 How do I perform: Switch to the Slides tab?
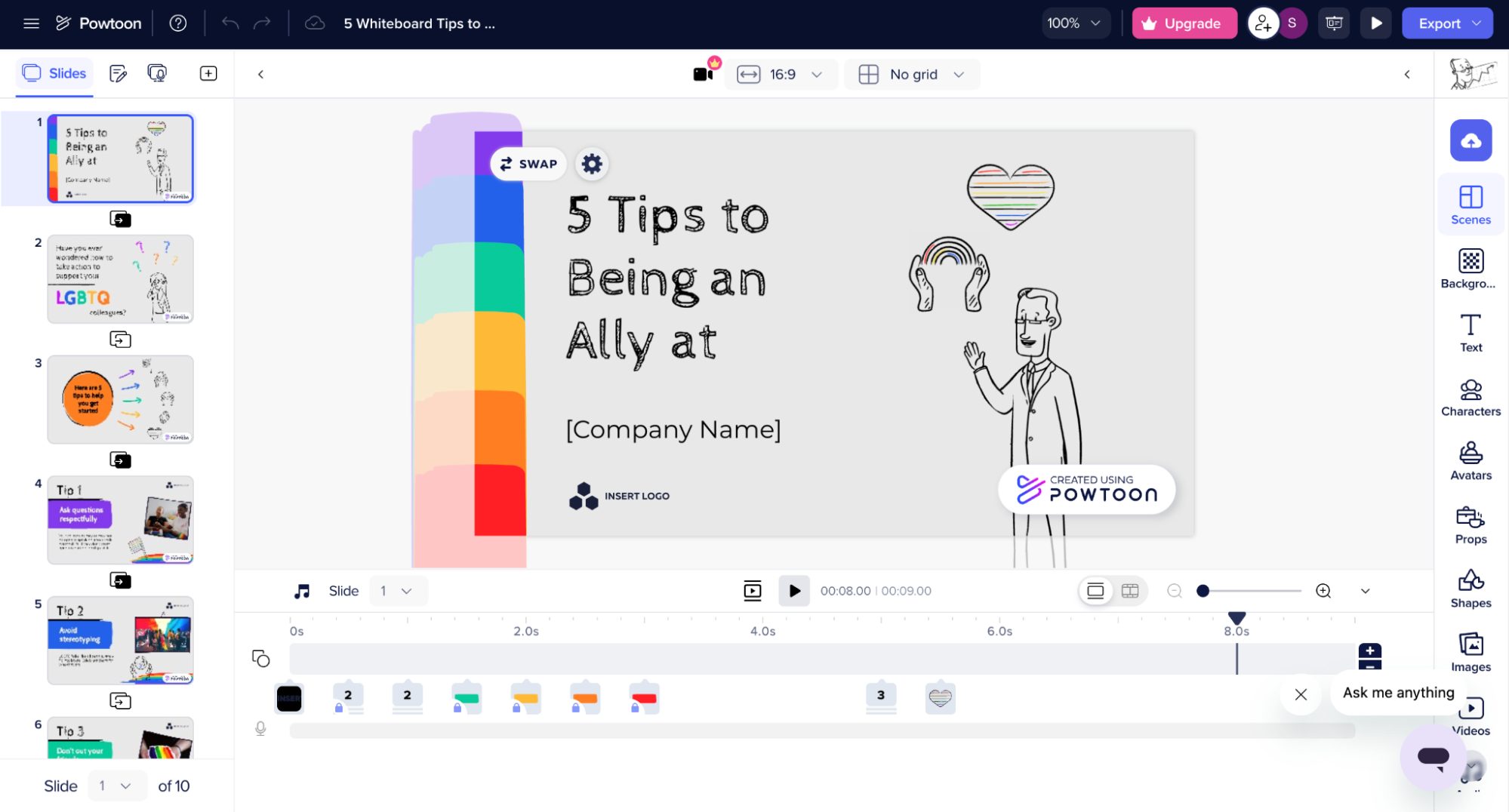54,73
